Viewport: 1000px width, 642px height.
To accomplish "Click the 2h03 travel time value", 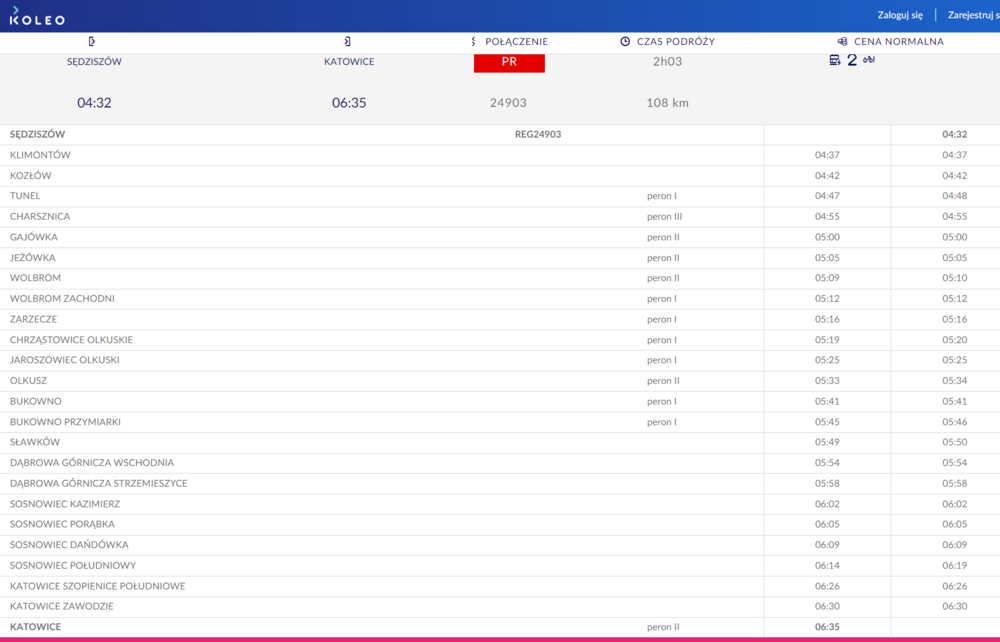I will [x=667, y=61].
